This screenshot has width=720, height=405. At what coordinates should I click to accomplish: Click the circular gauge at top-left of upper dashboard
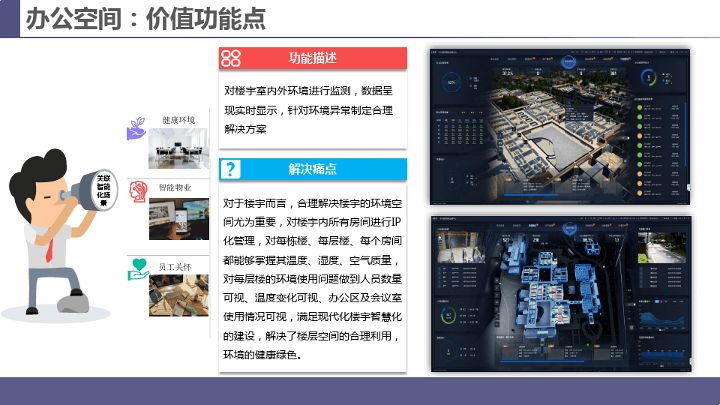point(451,83)
